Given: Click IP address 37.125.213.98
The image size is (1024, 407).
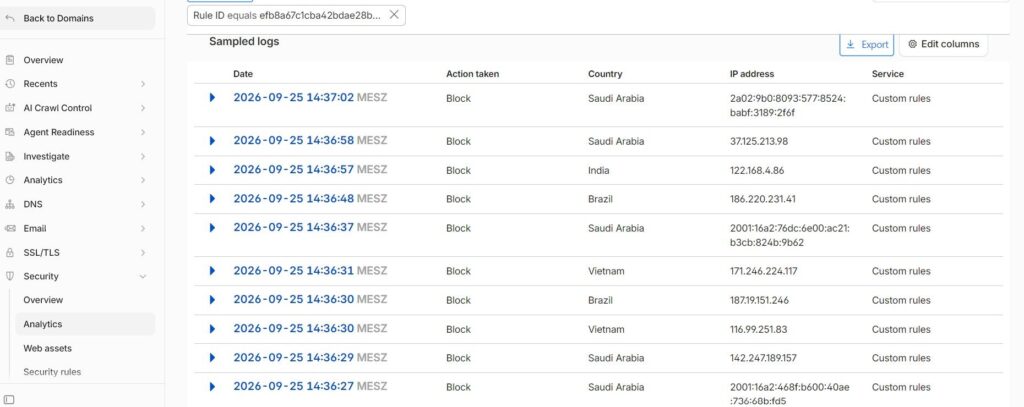Looking at the screenshot, I should click(759, 141).
